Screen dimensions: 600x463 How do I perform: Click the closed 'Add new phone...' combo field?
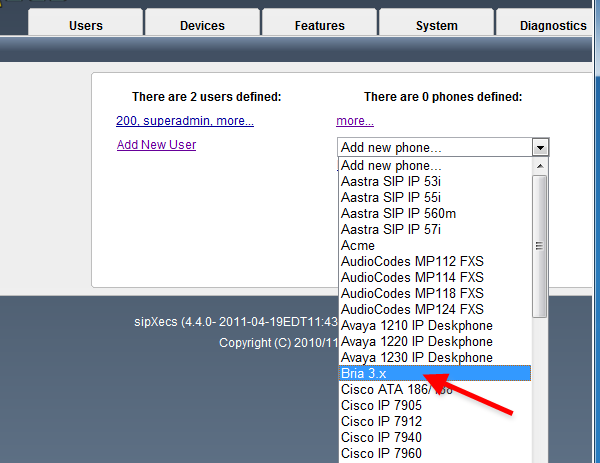click(x=443, y=147)
